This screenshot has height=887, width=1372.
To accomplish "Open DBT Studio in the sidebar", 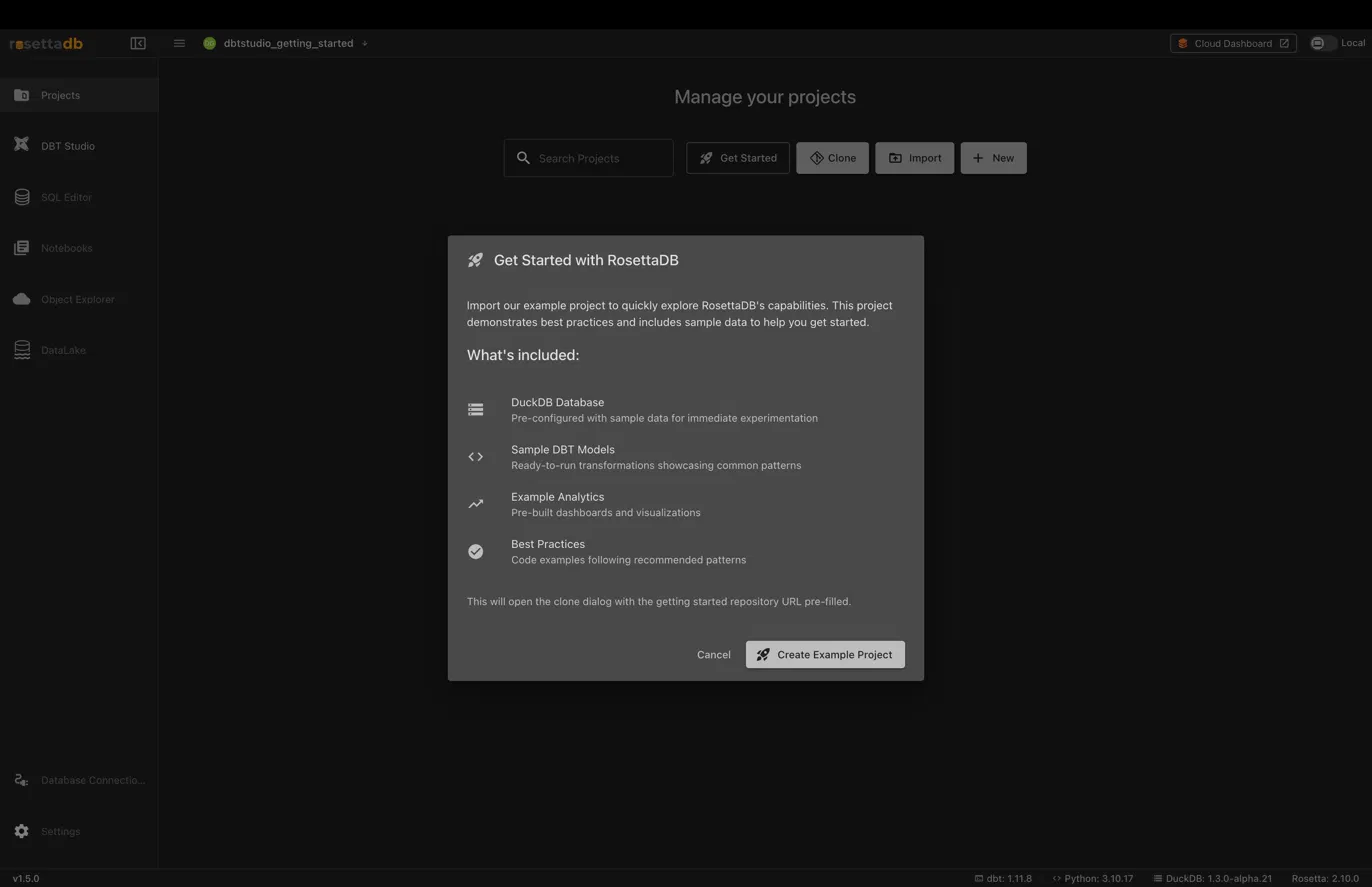I will (x=79, y=146).
